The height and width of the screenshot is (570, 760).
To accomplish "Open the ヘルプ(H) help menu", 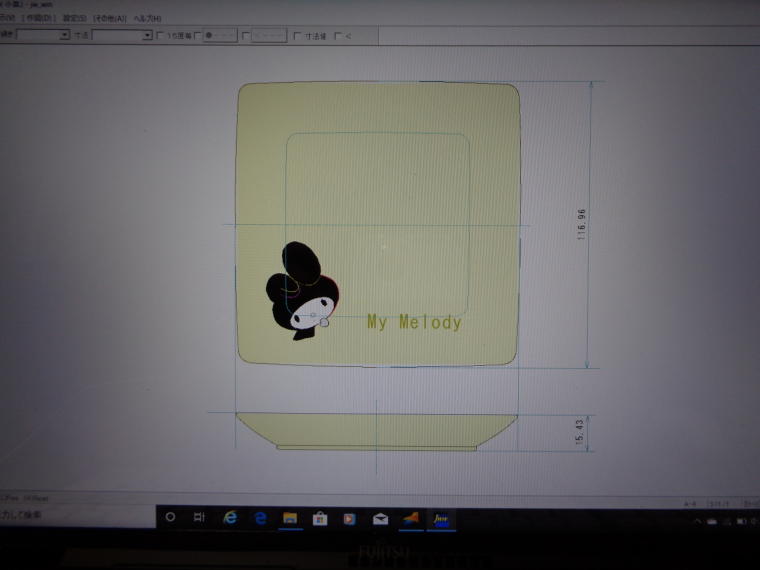I will 147,18.
